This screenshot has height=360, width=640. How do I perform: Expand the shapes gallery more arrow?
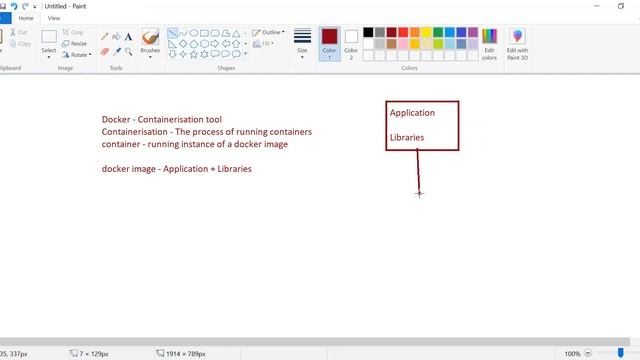coord(245,54)
